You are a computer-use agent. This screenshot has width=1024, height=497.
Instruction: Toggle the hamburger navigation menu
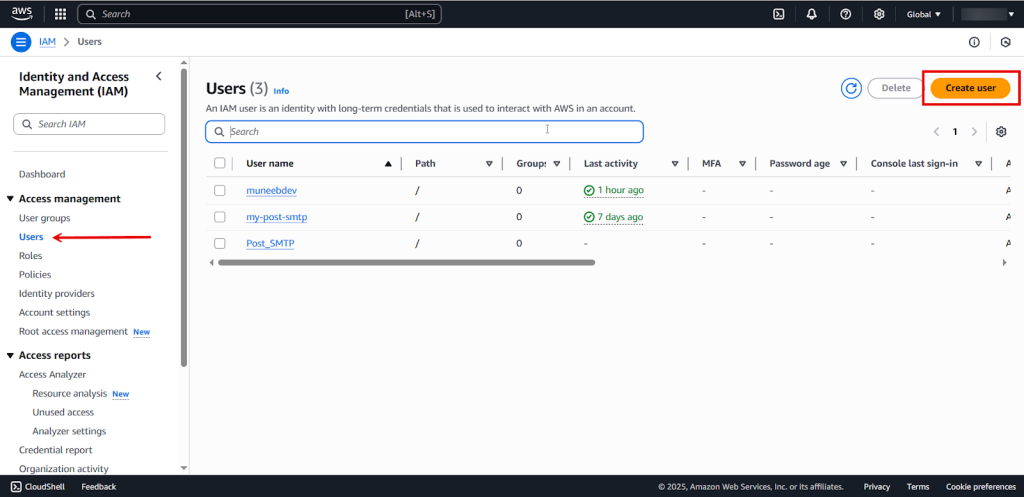click(x=21, y=42)
